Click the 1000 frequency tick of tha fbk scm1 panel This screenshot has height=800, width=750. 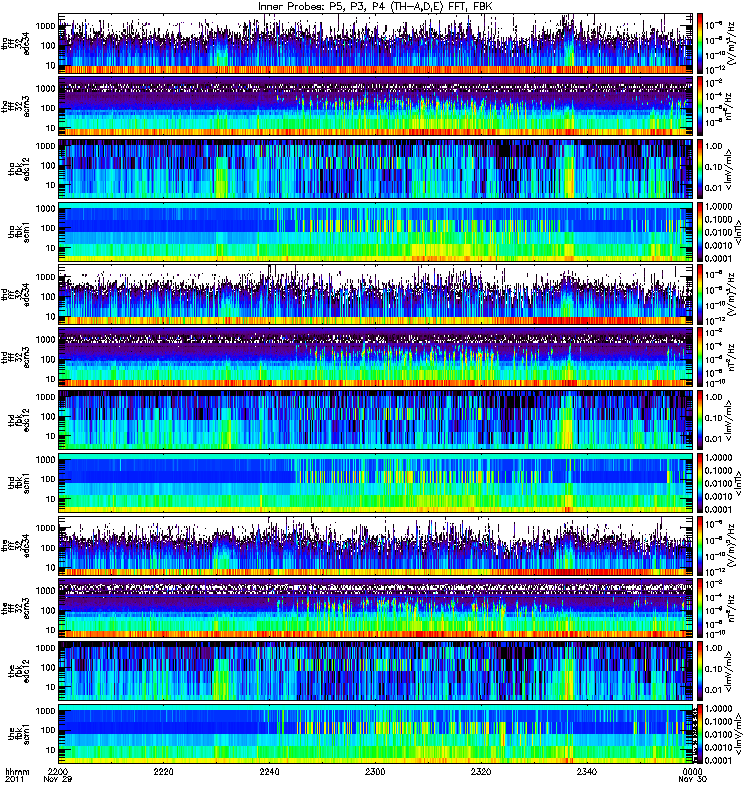point(45,209)
